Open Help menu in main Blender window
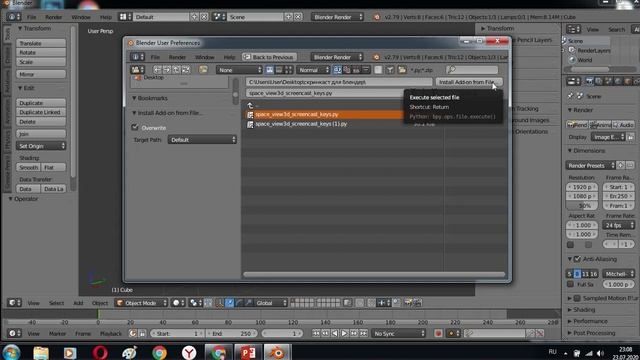 (106, 17)
